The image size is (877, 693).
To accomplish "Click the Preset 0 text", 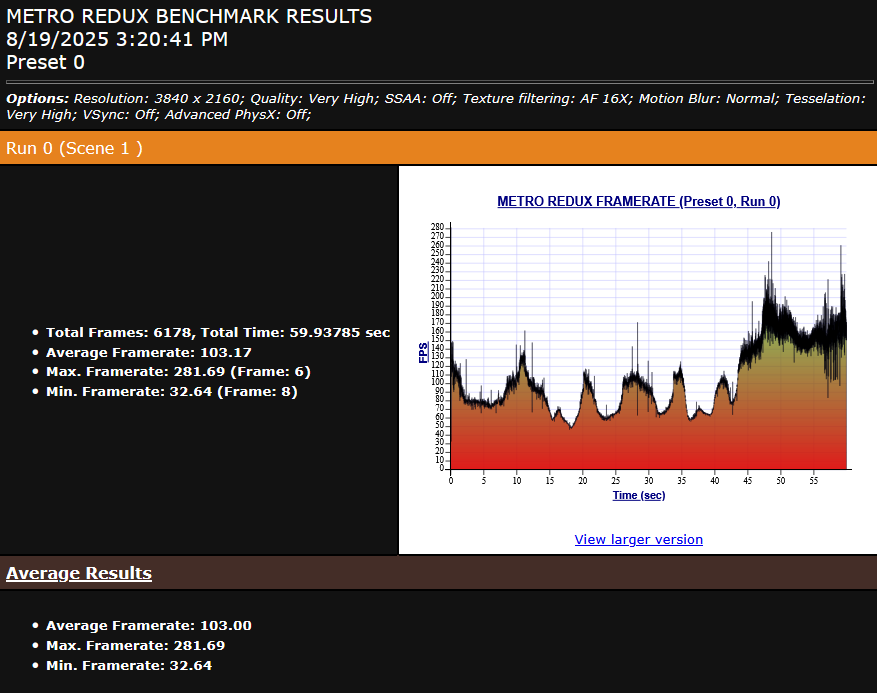I will 45,62.
